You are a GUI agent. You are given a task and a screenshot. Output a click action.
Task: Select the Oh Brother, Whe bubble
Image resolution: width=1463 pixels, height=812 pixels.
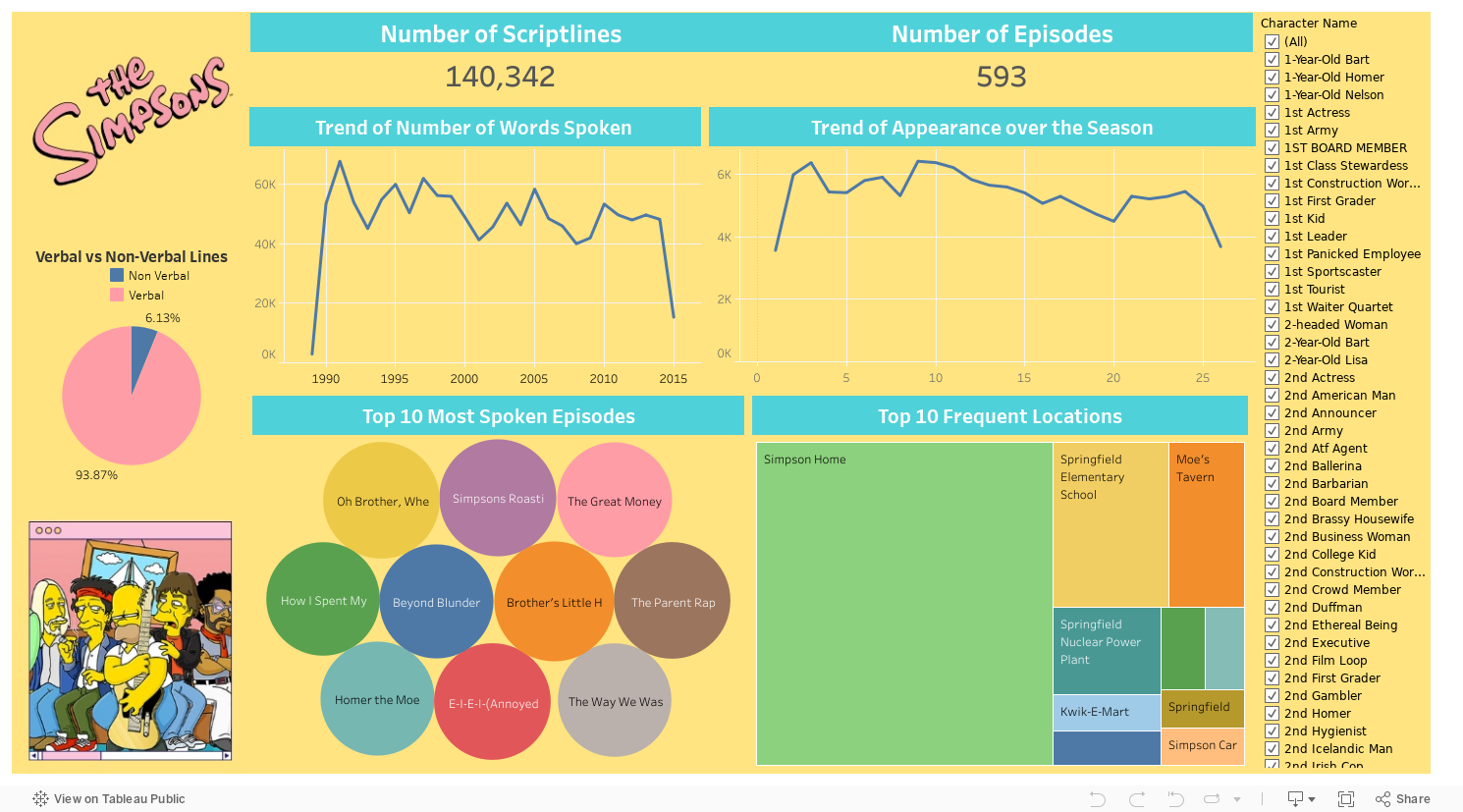(x=382, y=501)
